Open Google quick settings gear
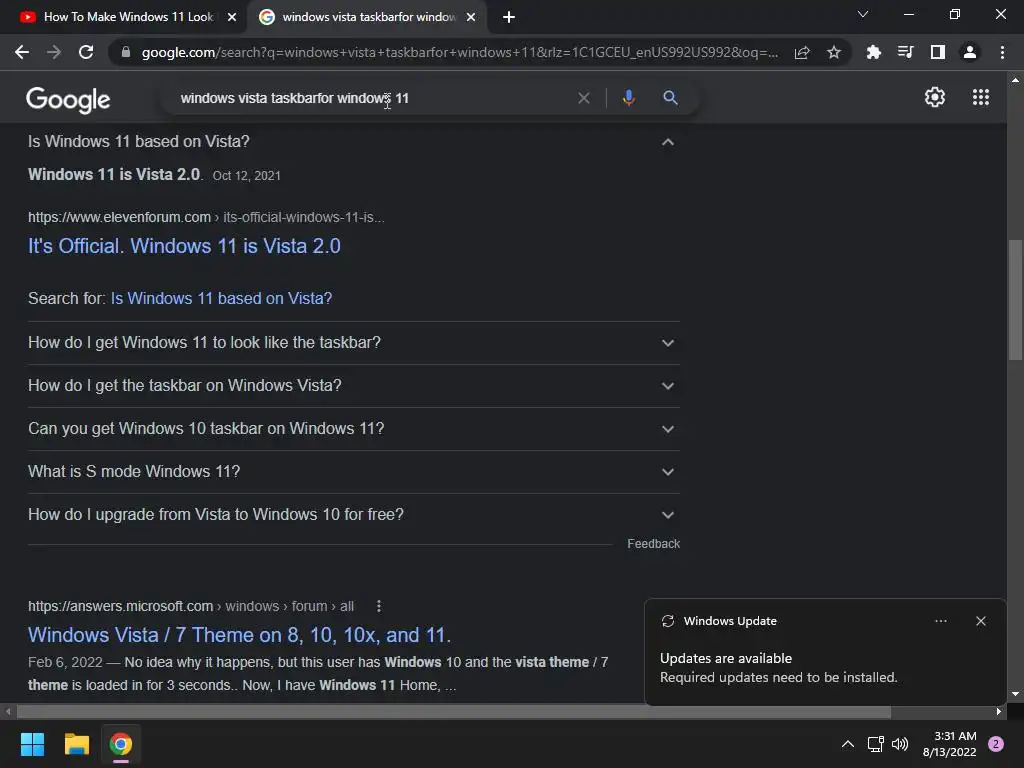The height and width of the screenshot is (768, 1024). pyautogui.click(x=935, y=97)
